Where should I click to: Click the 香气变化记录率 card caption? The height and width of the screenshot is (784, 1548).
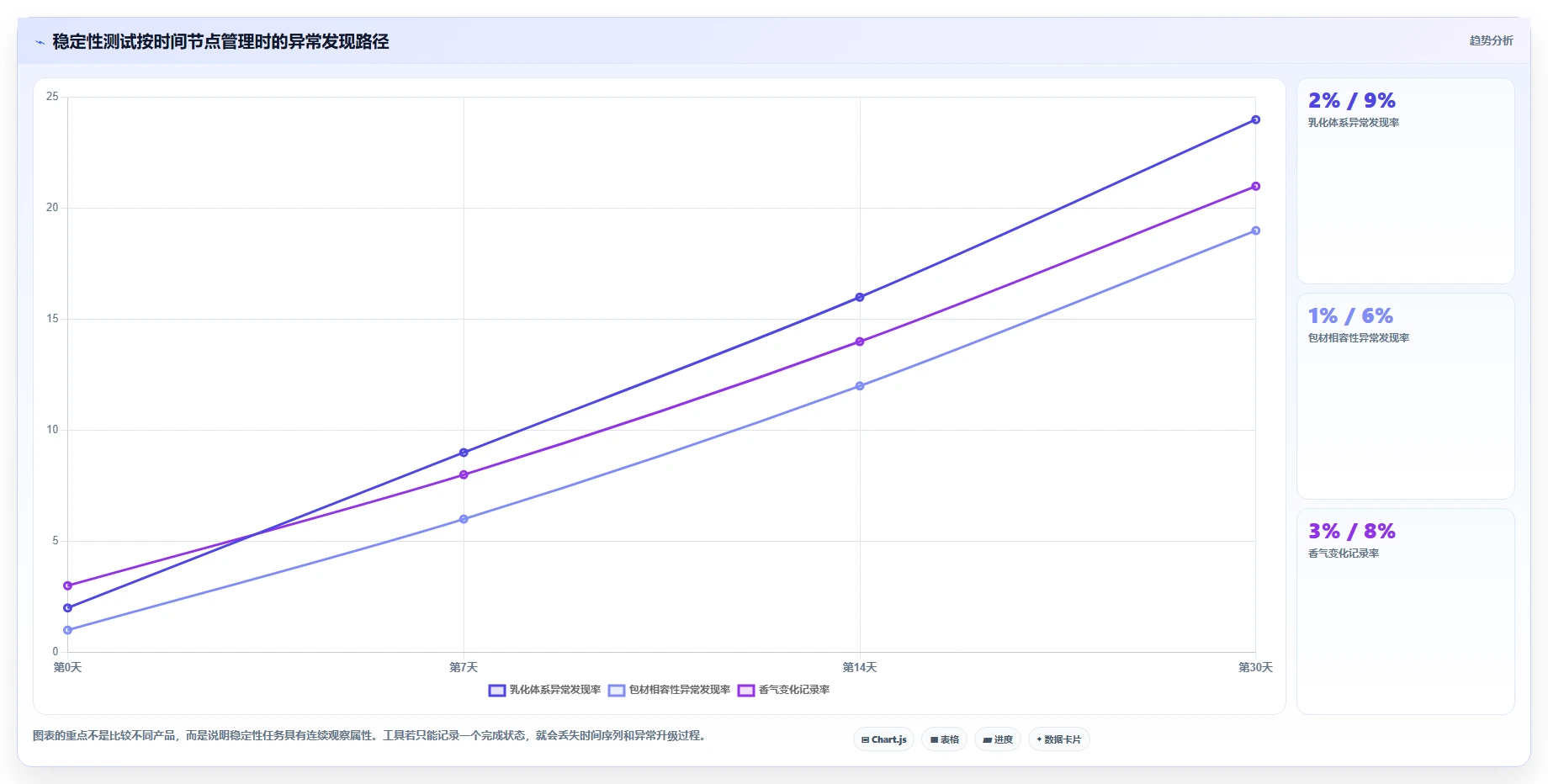pyautogui.click(x=1344, y=554)
